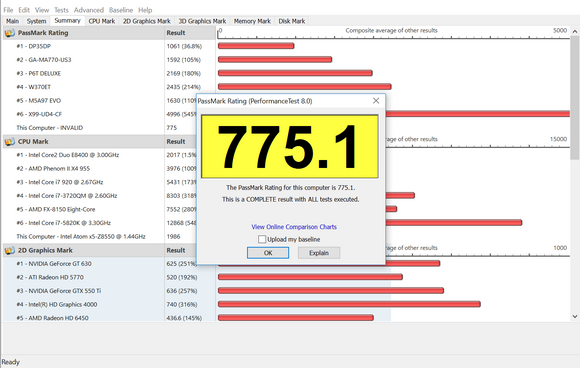The width and height of the screenshot is (580, 368).
Task: Open the File menu
Action: (x=8, y=10)
